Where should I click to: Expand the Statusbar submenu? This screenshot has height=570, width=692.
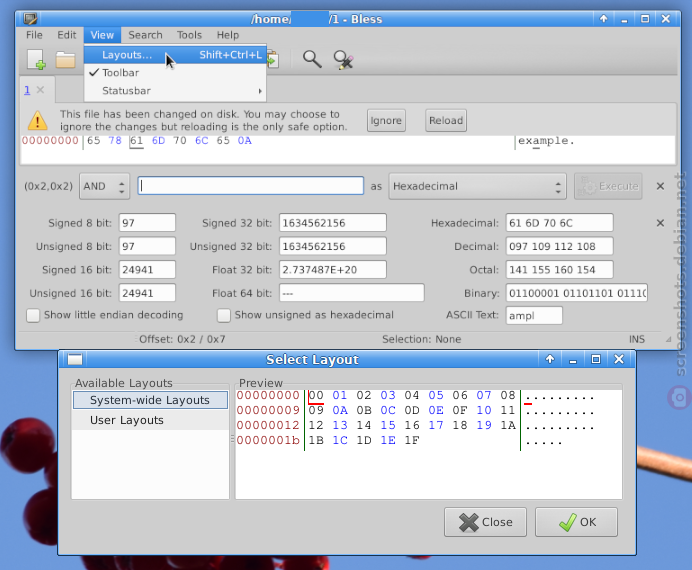pyautogui.click(x=175, y=91)
